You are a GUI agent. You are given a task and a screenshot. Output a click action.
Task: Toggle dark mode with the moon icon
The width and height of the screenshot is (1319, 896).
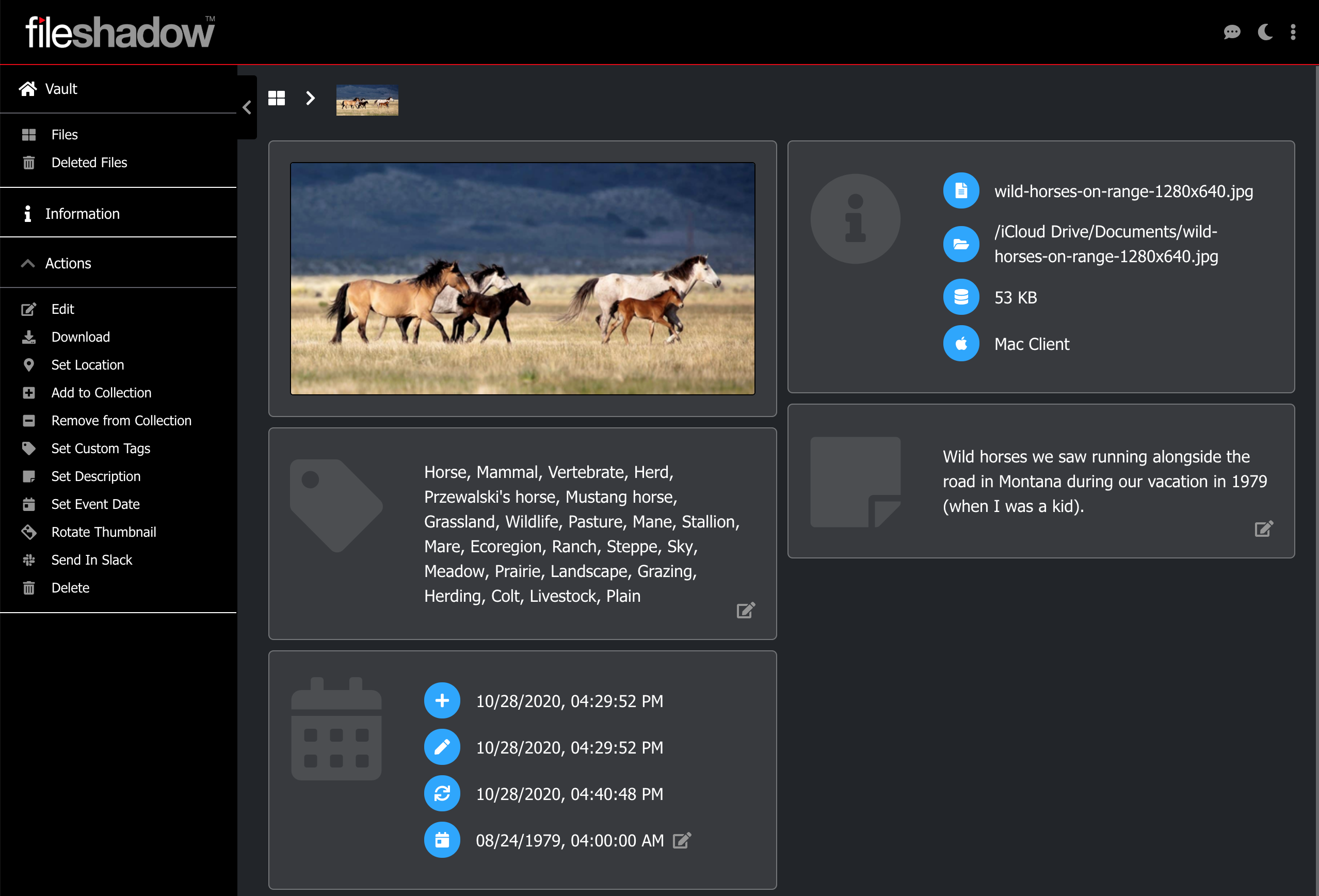(1265, 33)
